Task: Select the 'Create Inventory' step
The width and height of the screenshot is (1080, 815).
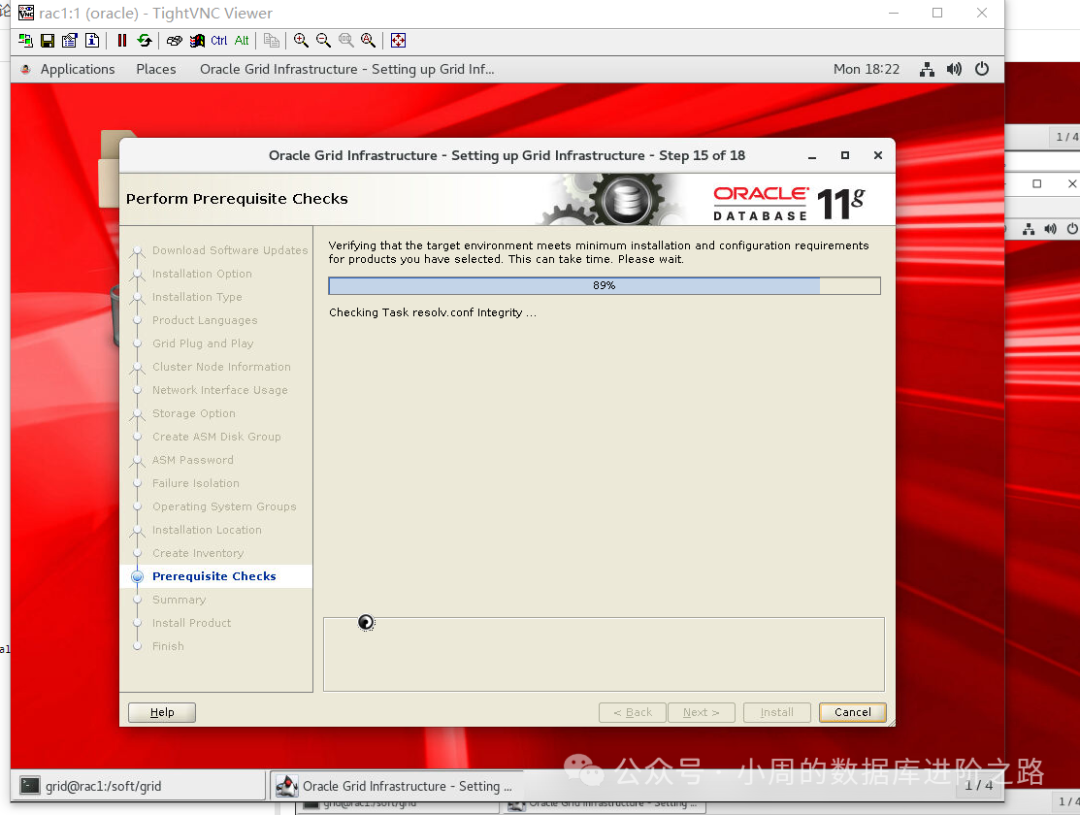Action: tap(198, 553)
